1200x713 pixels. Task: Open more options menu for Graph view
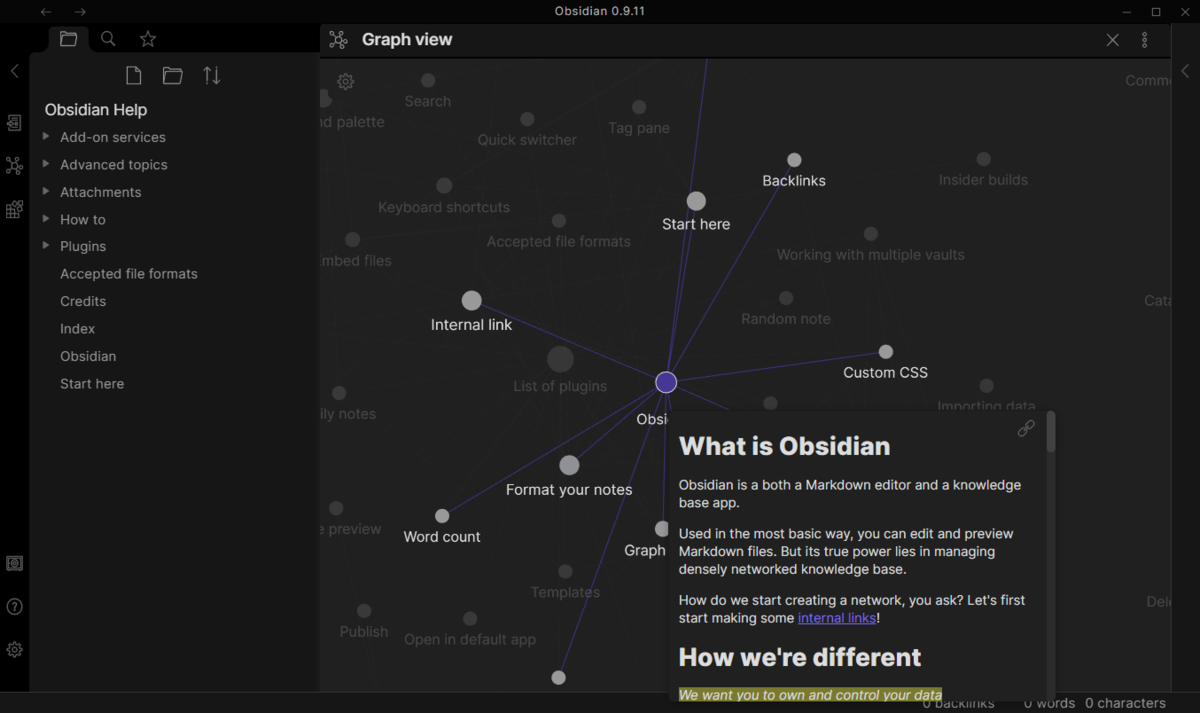point(1145,40)
